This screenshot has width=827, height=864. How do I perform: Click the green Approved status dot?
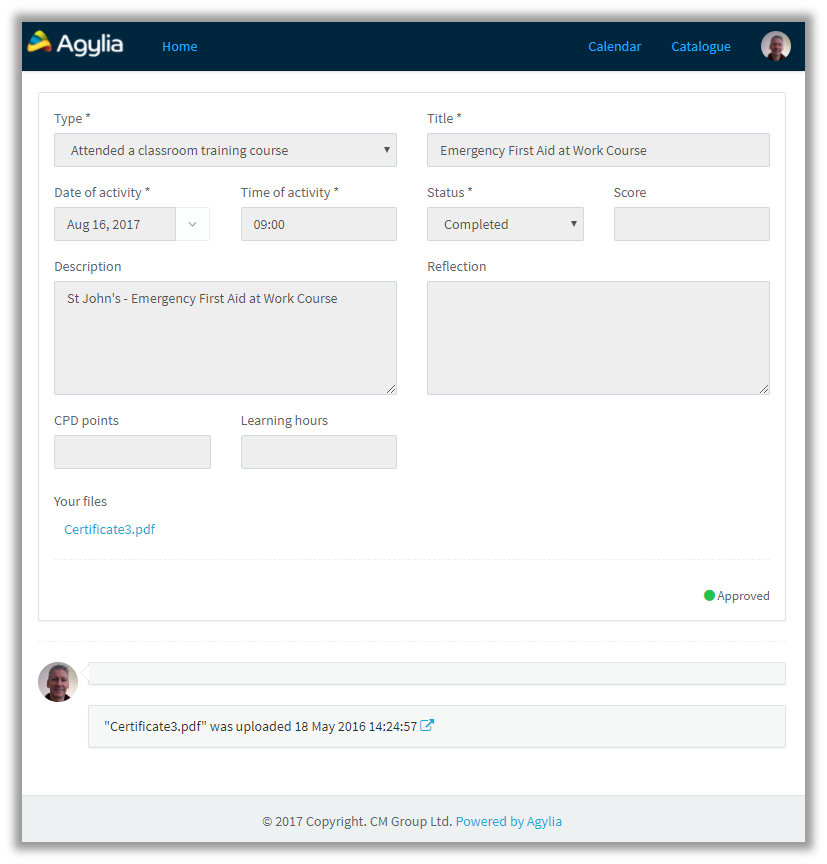click(x=709, y=595)
